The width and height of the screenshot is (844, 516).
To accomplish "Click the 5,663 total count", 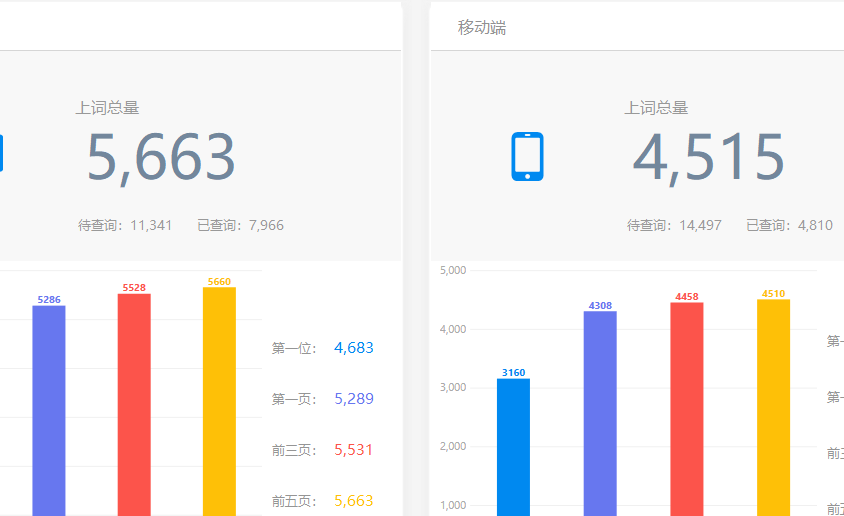I will point(160,158).
